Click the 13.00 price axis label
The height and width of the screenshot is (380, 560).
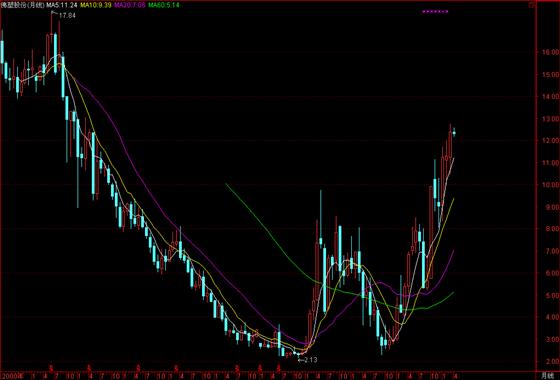pyautogui.click(x=548, y=119)
